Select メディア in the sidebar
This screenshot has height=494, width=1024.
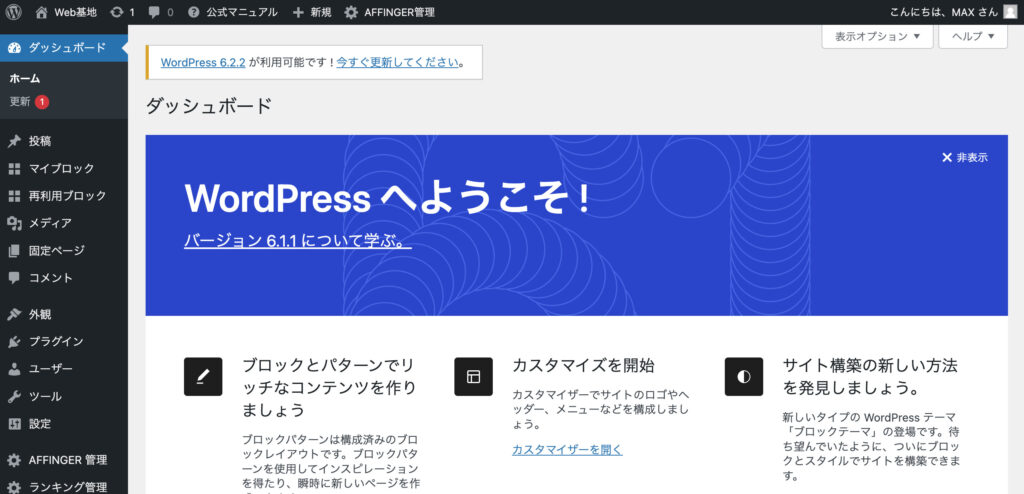point(50,223)
